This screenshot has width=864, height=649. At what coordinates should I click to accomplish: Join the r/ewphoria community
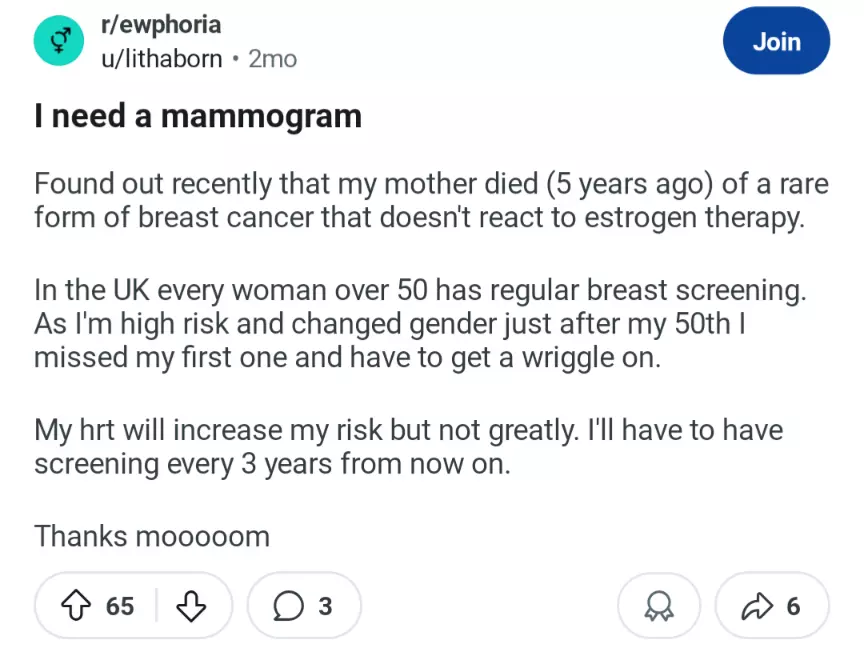[x=776, y=42]
